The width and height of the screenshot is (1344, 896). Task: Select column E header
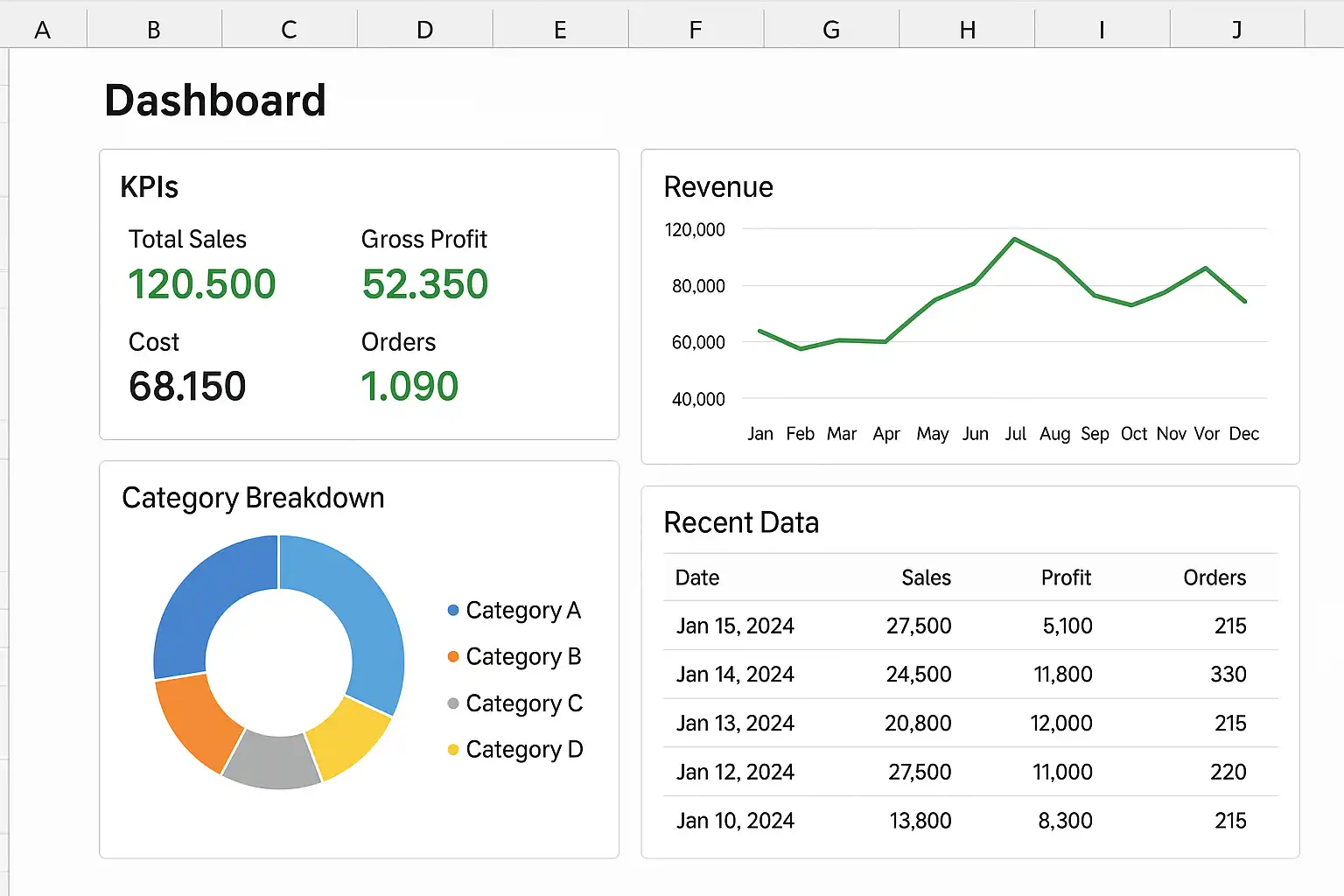click(560, 30)
